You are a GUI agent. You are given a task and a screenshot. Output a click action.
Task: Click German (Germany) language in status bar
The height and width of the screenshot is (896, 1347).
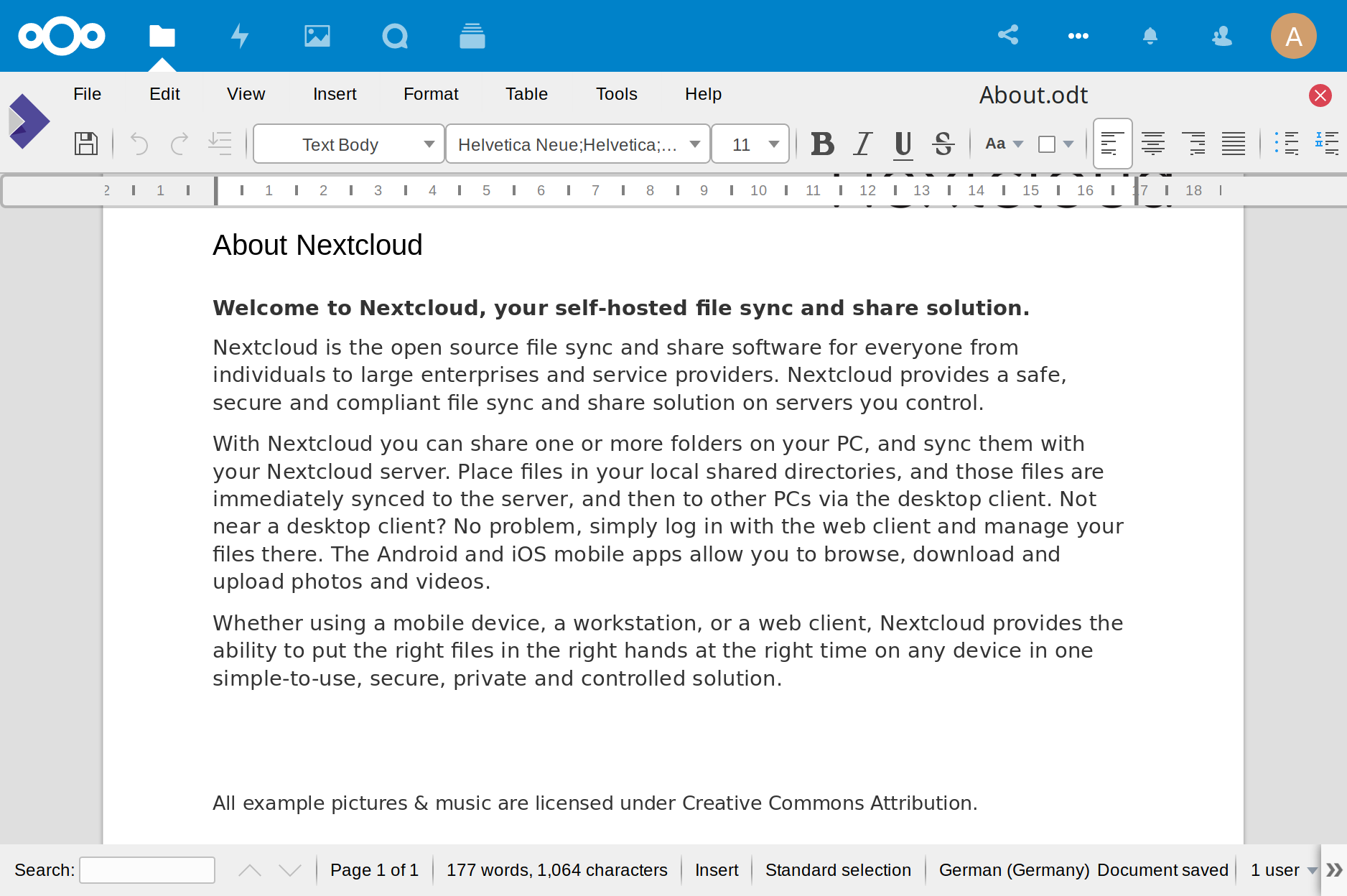[1014, 870]
